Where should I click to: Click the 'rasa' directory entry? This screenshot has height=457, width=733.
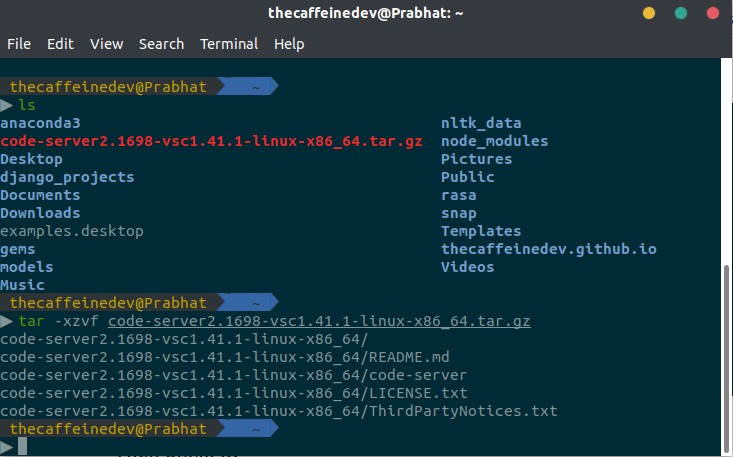pyautogui.click(x=459, y=195)
